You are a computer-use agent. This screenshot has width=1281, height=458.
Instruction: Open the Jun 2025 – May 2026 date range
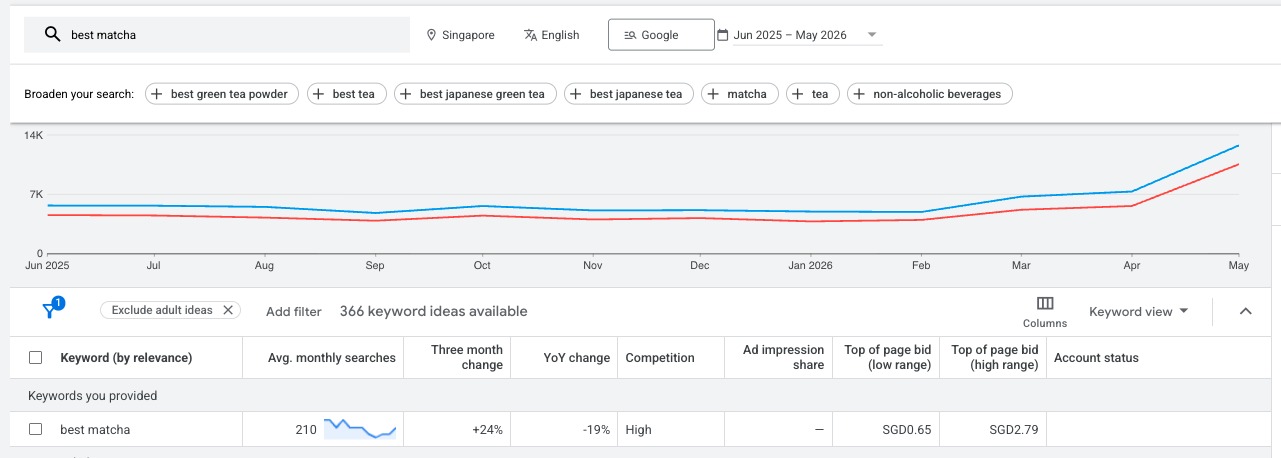pyautogui.click(x=790, y=35)
